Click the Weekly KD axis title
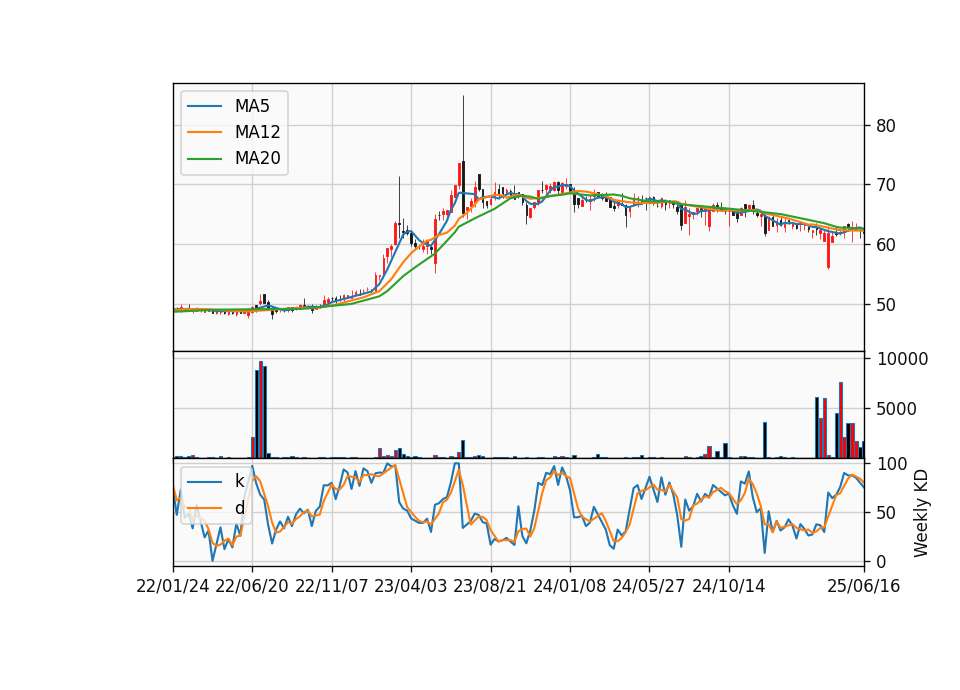 (x=921, y=514)
